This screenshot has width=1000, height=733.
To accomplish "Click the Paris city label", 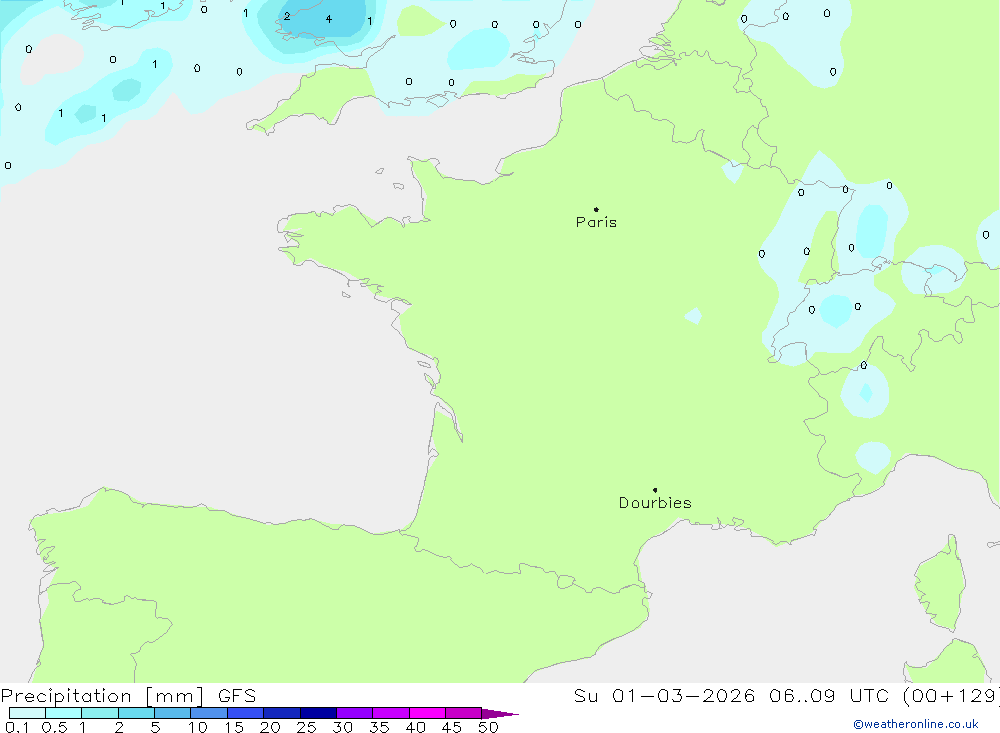I will pyautogui.click(x=596, y=222).
